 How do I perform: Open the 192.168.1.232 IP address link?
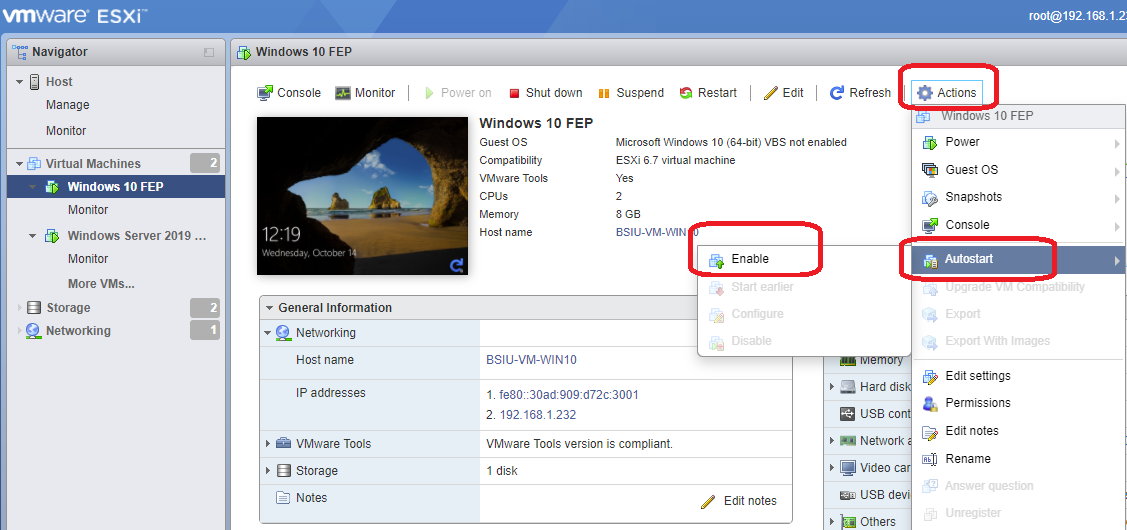[x=537, y=415]
